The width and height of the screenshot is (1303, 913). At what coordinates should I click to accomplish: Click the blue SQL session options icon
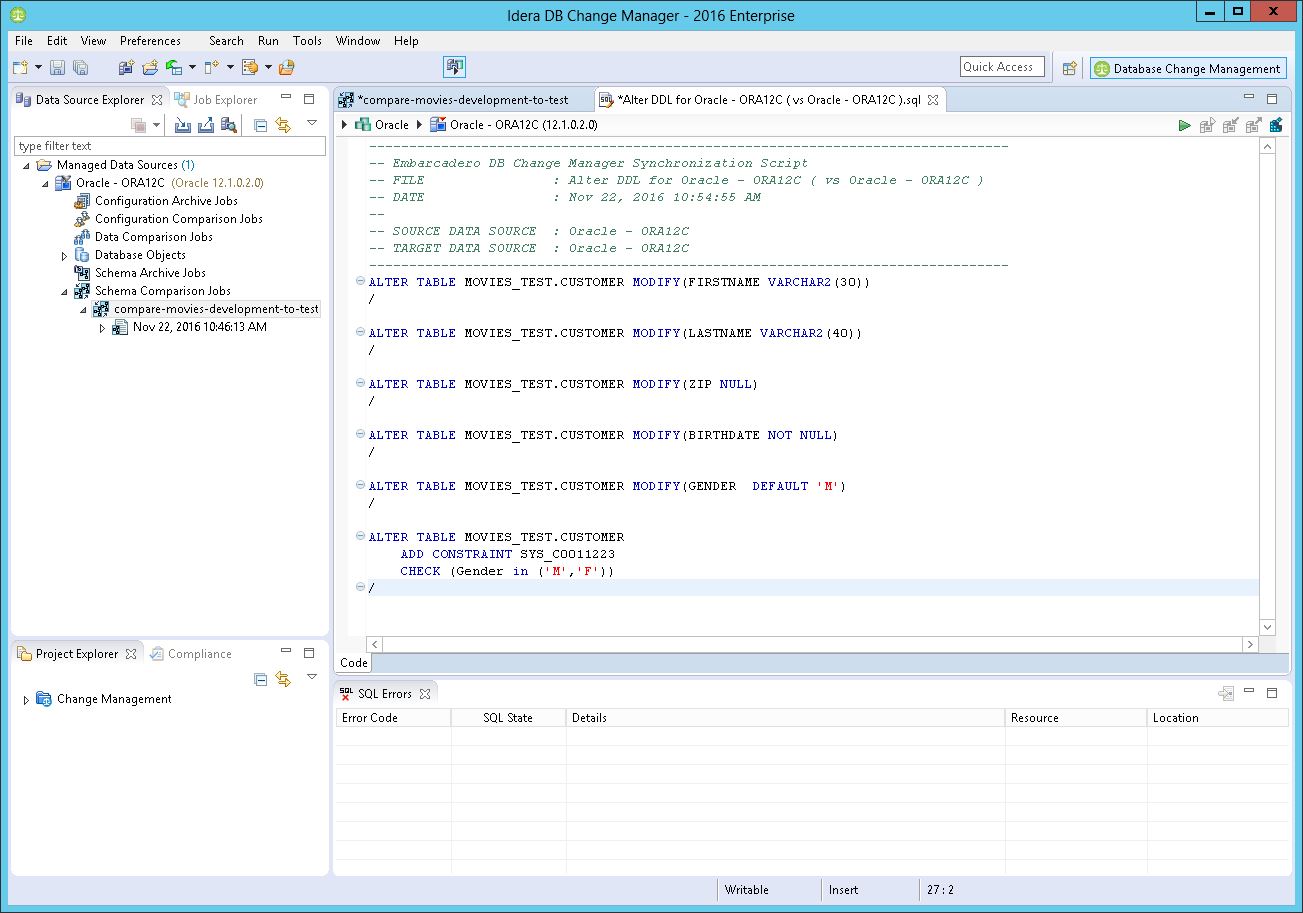[1276, 125]
